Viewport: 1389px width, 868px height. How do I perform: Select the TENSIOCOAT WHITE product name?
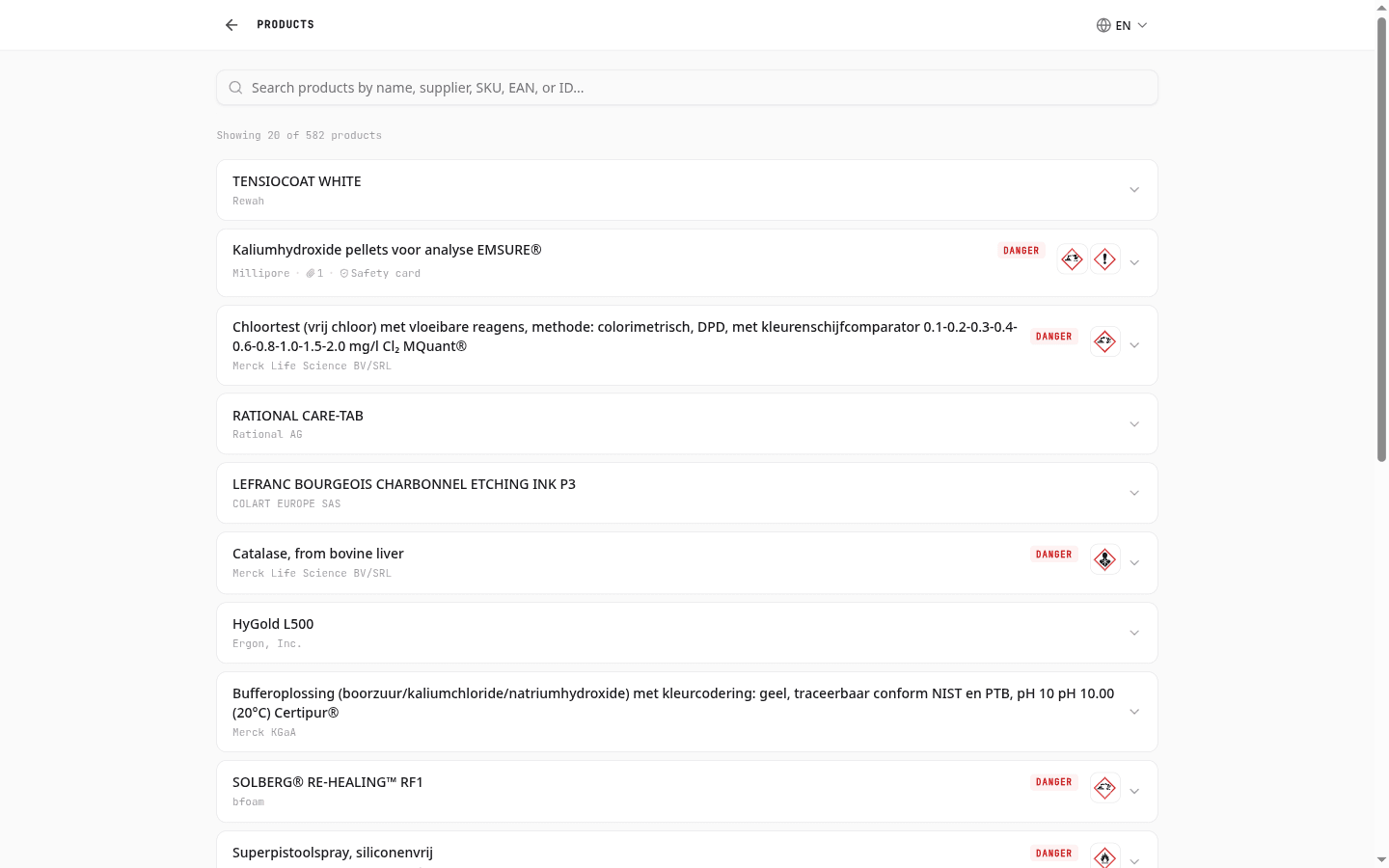[297, 181]
